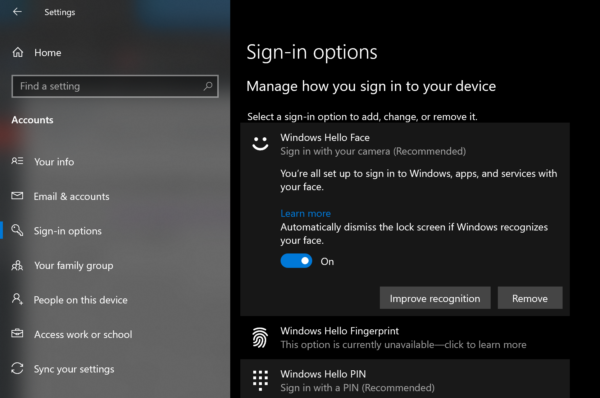The width and height of the screenshot is (600, 398).
Task: Collapse the Windows Hello Face header
Action: click(x=405, y=144)
